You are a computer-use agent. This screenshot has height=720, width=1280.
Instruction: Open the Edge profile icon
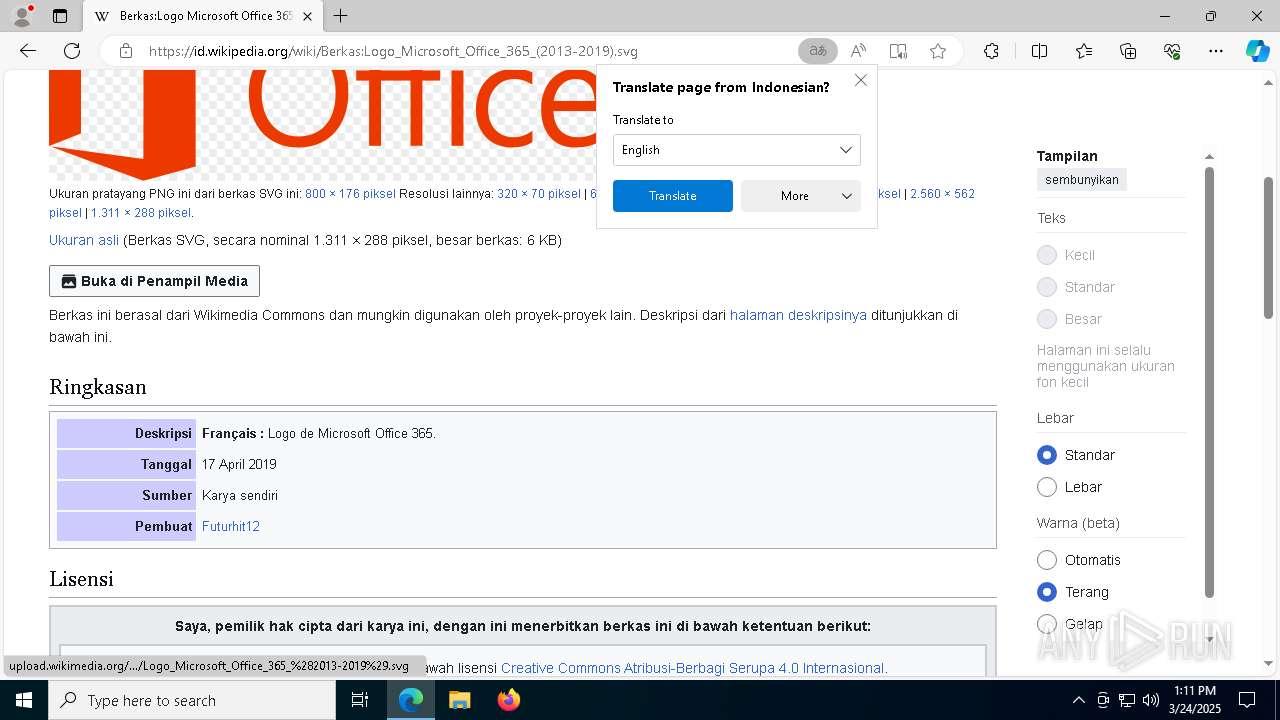(21, 16)
